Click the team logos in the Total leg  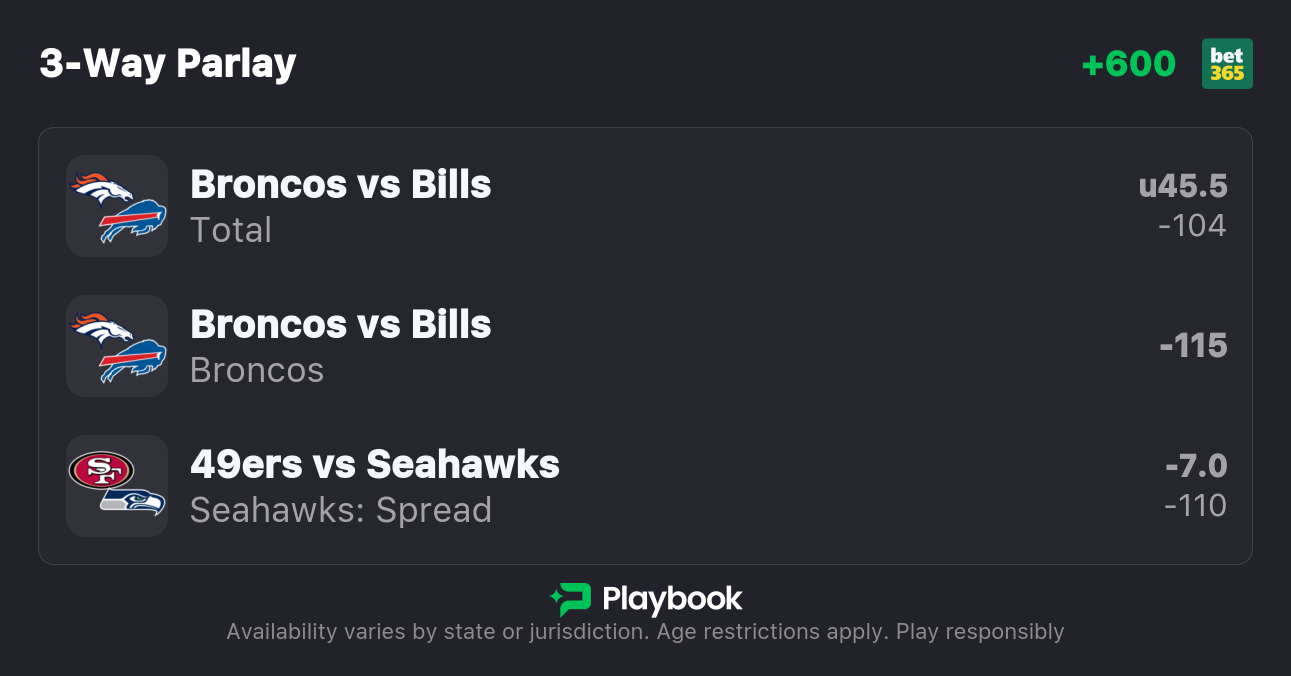click(117, 206)
